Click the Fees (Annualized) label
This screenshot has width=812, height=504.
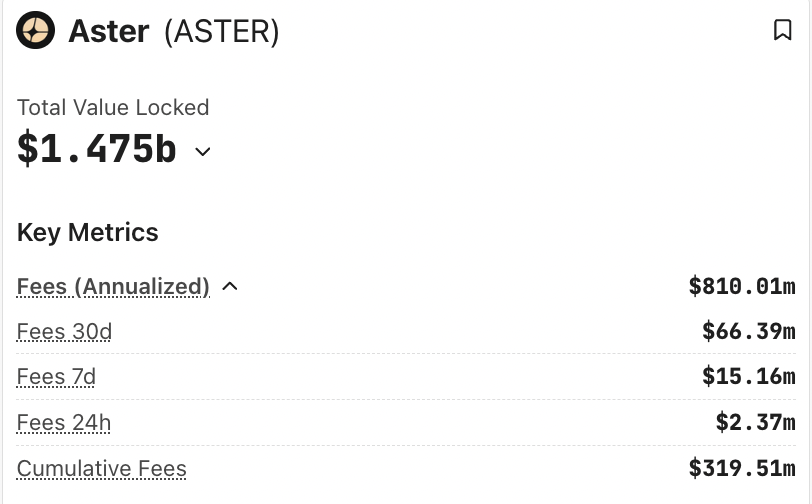coord(113,287)
